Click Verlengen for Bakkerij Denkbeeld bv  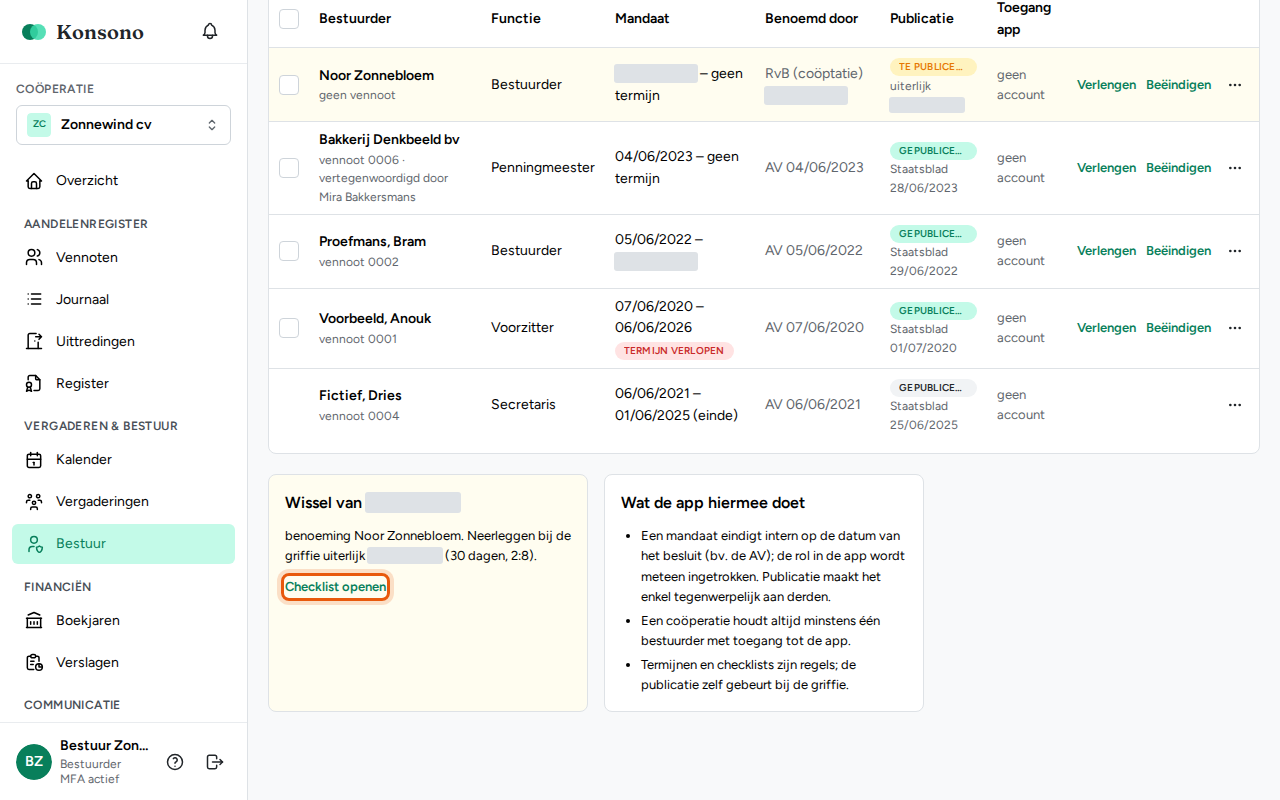pyautogui.click(x=1106, y=168)
